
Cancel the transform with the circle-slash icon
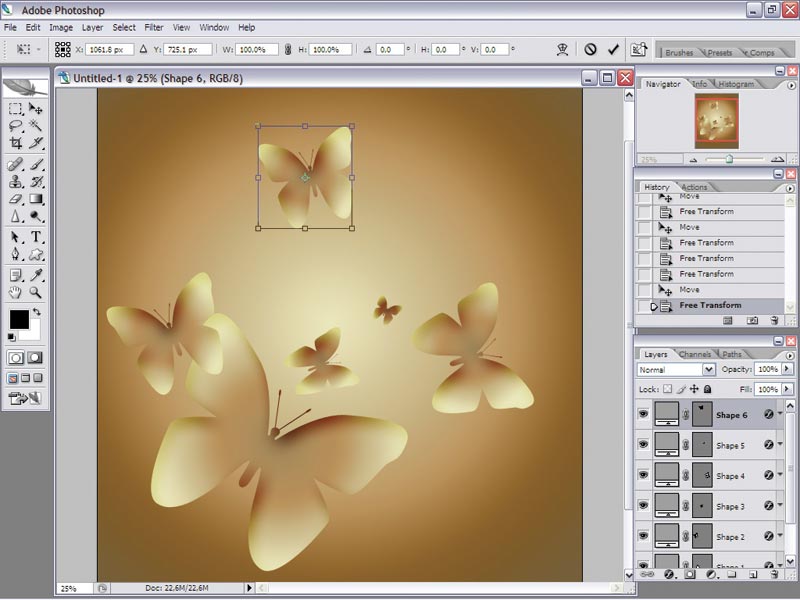point(590,49)
